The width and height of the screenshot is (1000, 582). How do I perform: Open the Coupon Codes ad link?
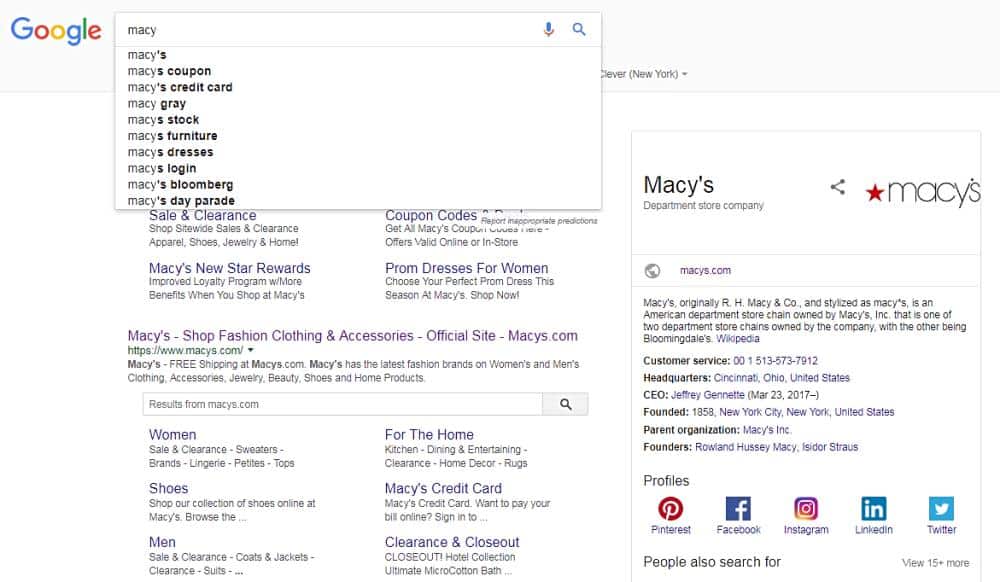click(431, 216)
